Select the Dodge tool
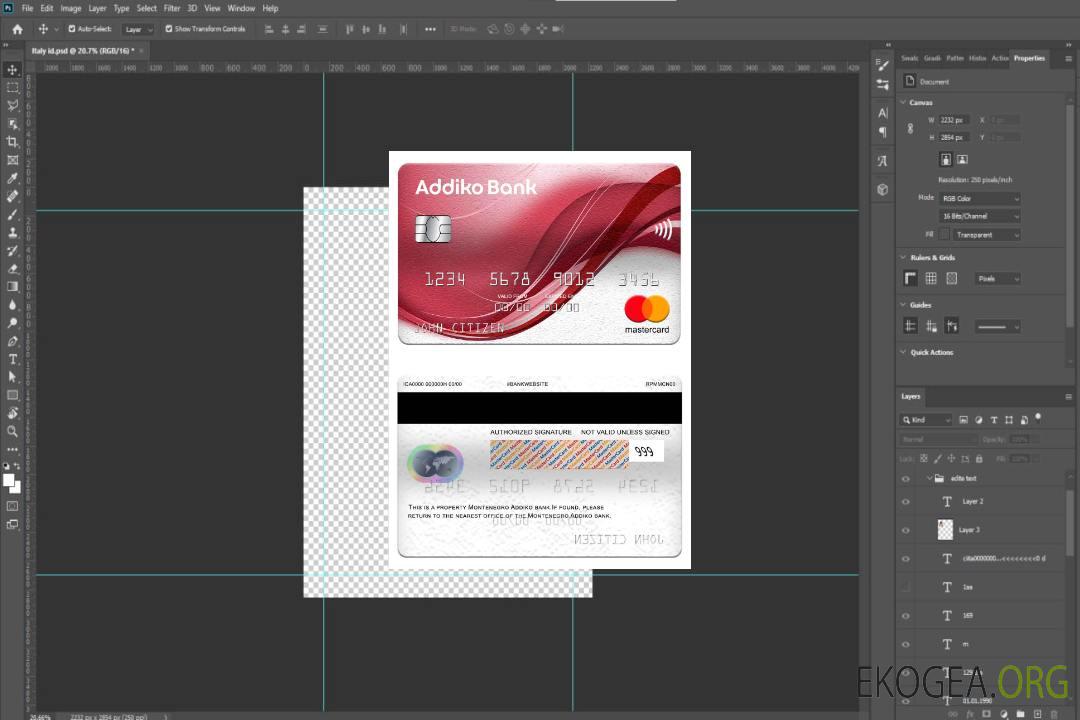The width and height of the screenshot is (1080, 720). pos(12,323)
